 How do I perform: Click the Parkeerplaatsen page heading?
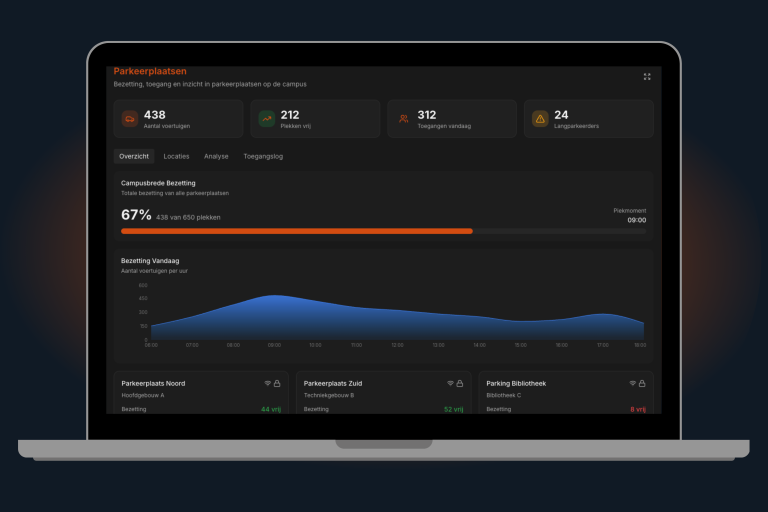point(150,71)
